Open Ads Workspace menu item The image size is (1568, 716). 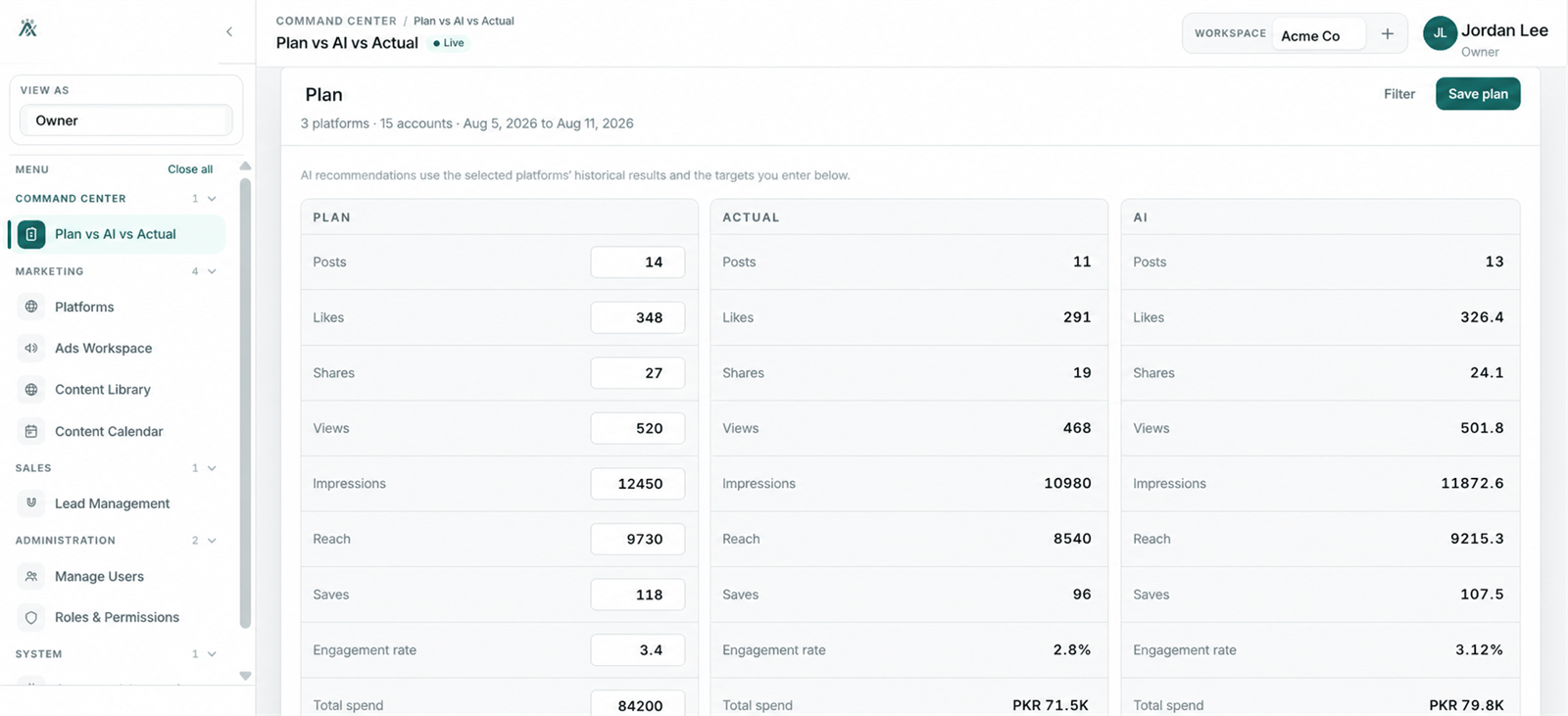118,348
